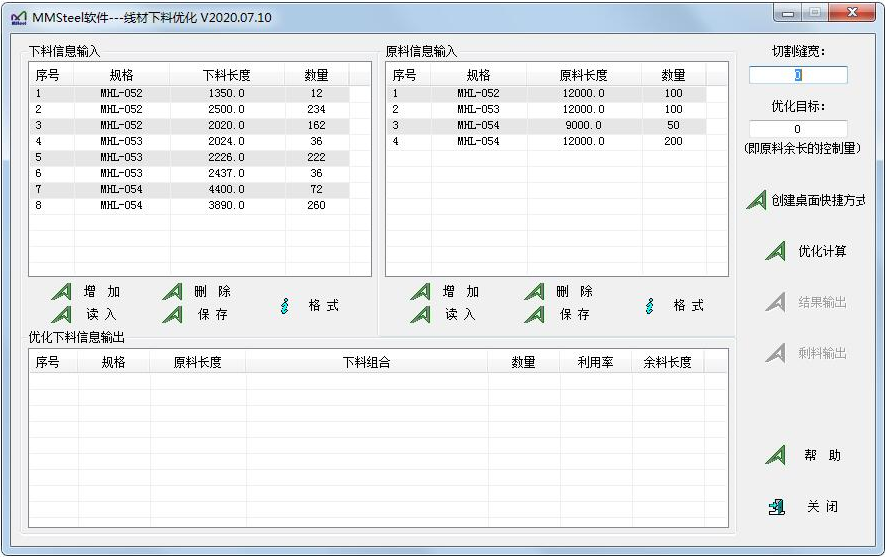Image resolution: width=887 pixels, height=557 pixels.
Task: Select cutting row with length 2500.0
Action: click(x=190, y=109)
